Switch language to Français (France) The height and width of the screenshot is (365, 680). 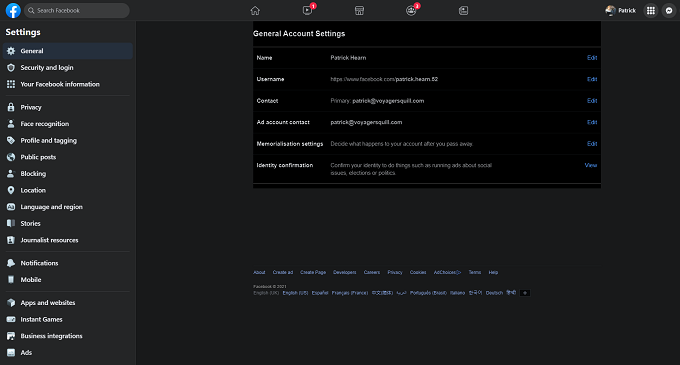[x=350, y=293]
